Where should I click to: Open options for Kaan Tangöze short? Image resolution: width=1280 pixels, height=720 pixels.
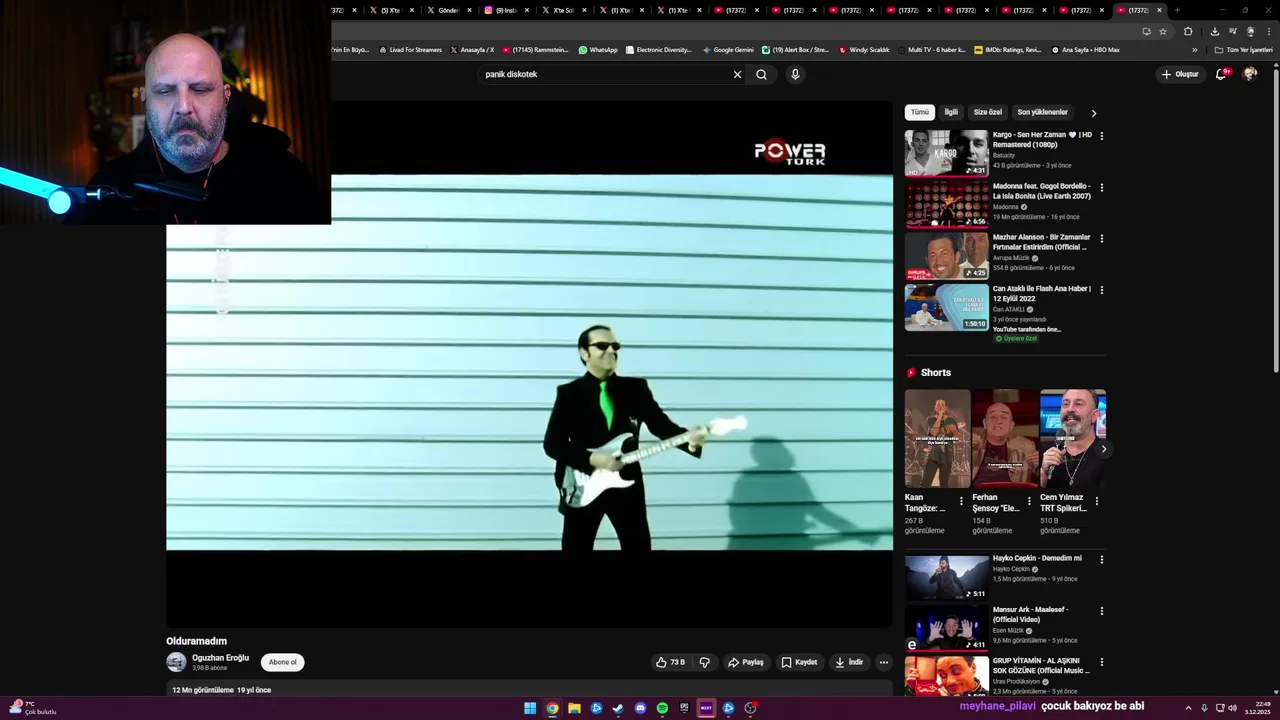[x=961, y=501]
